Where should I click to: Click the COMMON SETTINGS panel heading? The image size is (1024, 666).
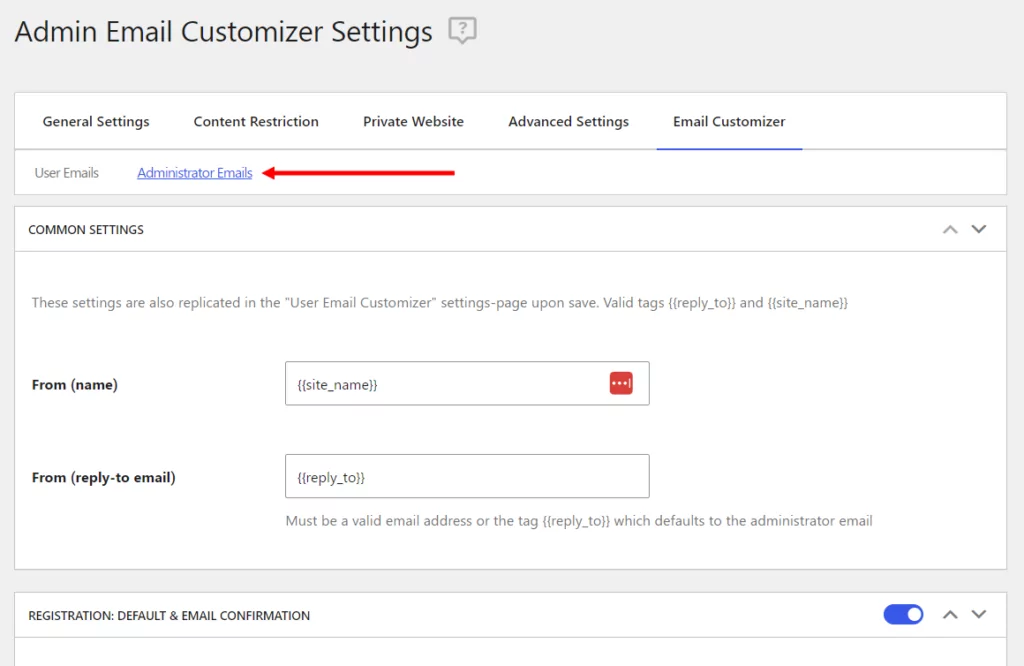(86, 230)
